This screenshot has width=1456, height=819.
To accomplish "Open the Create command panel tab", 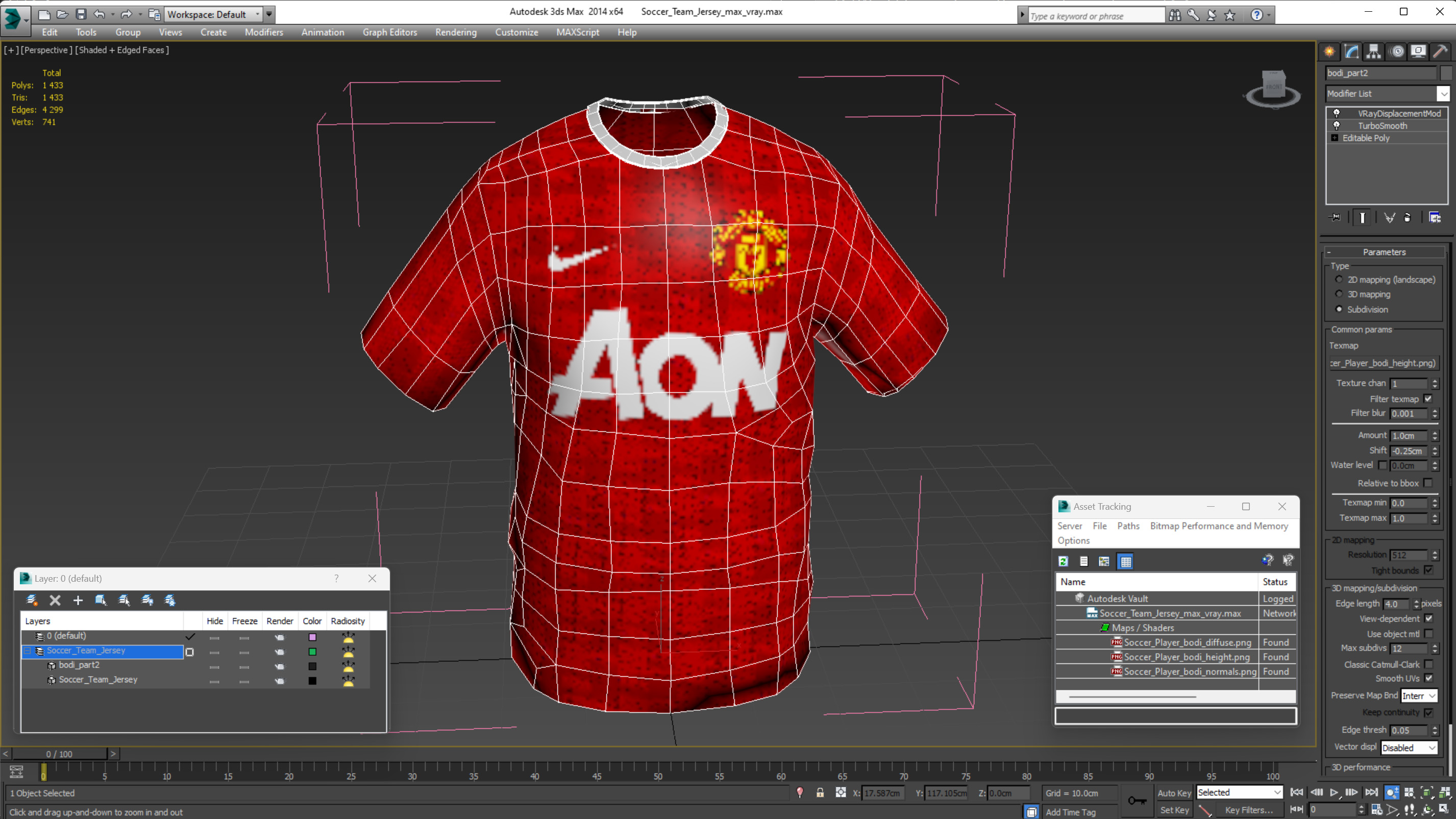I will pos(1329,52).
